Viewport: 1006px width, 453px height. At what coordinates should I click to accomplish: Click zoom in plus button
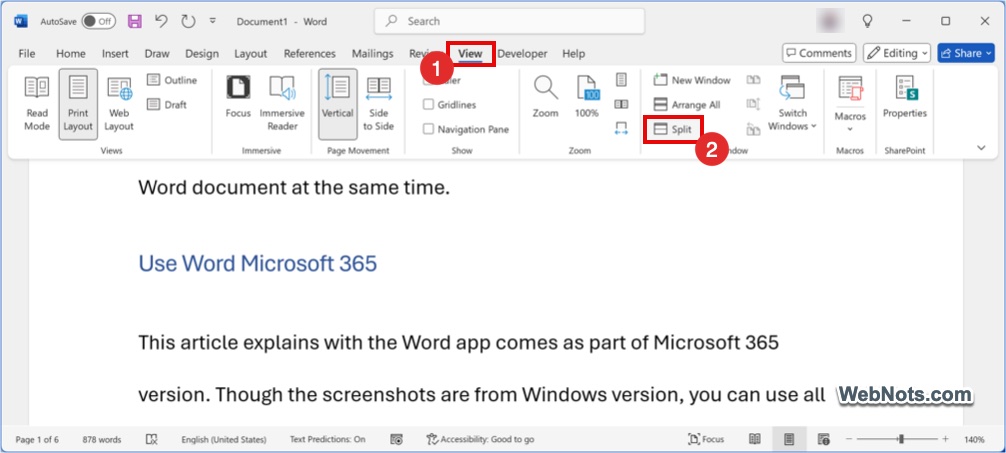click(945, 440)
